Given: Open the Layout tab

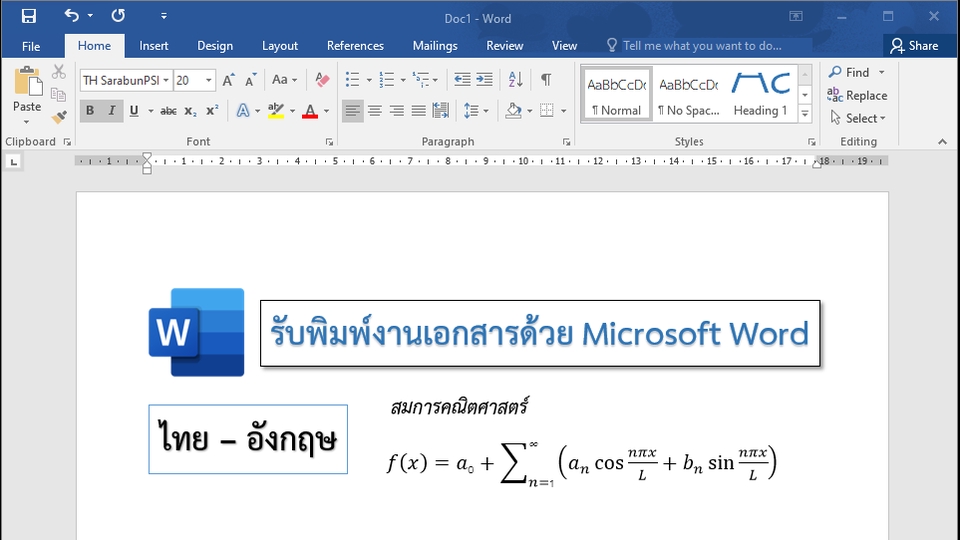Looking at the screenshot, I should pos(280,46).
